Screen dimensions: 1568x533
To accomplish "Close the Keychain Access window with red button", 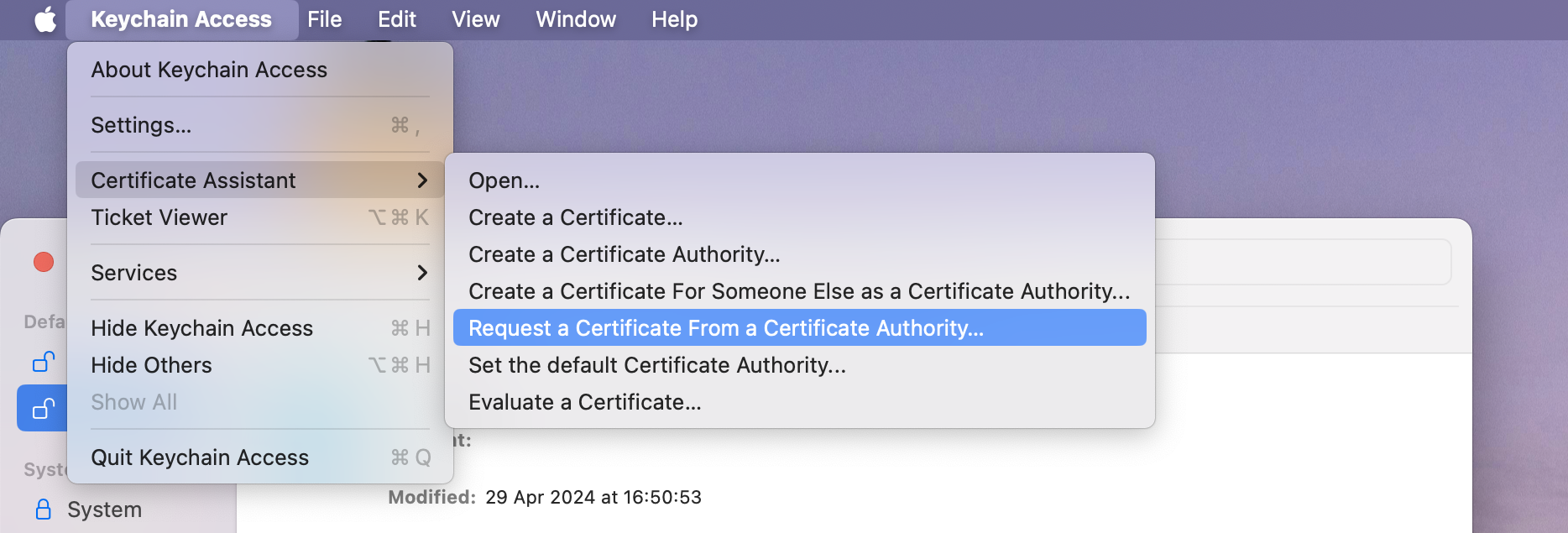I will (x=44, y=262).
